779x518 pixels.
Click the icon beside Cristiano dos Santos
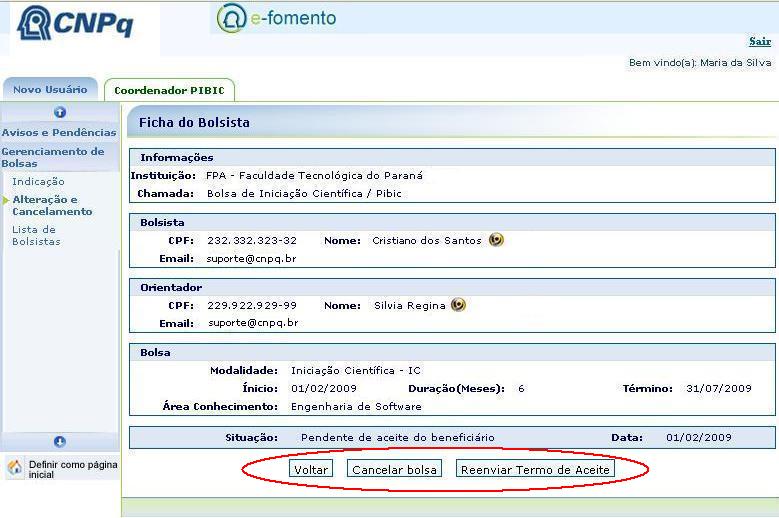[496, 240]
